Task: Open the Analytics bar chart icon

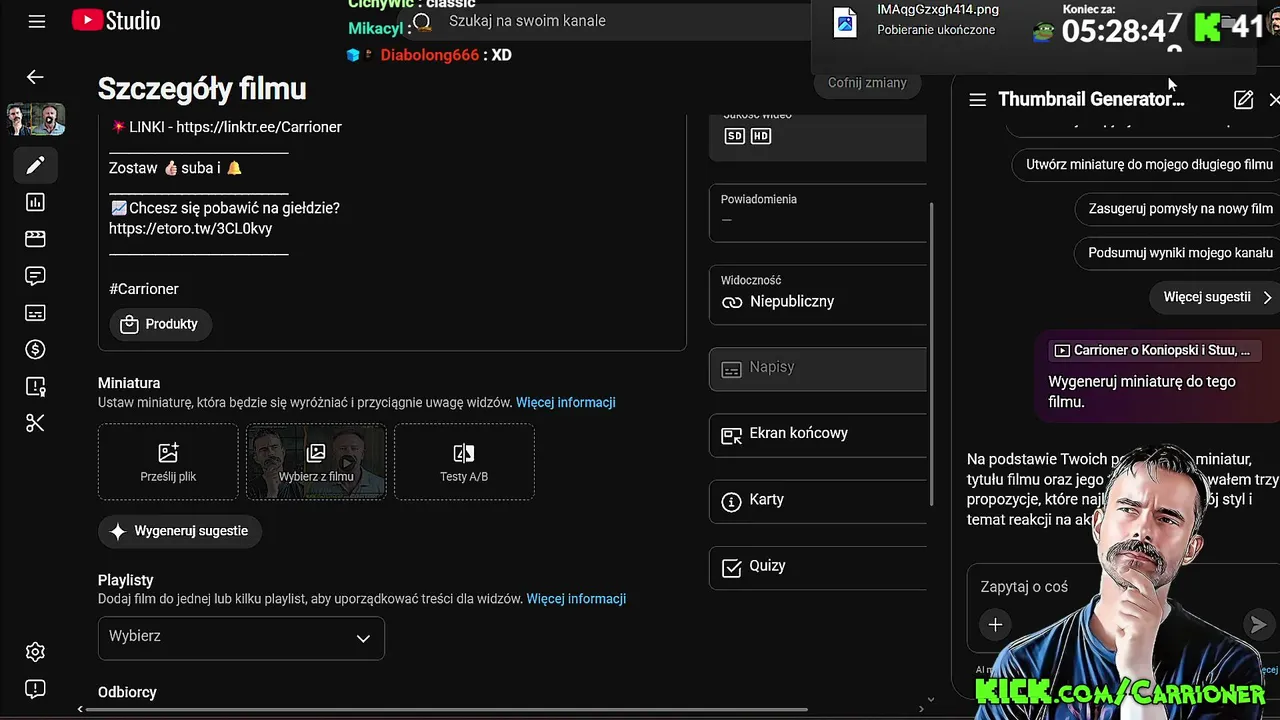Action: coord(35,202)
